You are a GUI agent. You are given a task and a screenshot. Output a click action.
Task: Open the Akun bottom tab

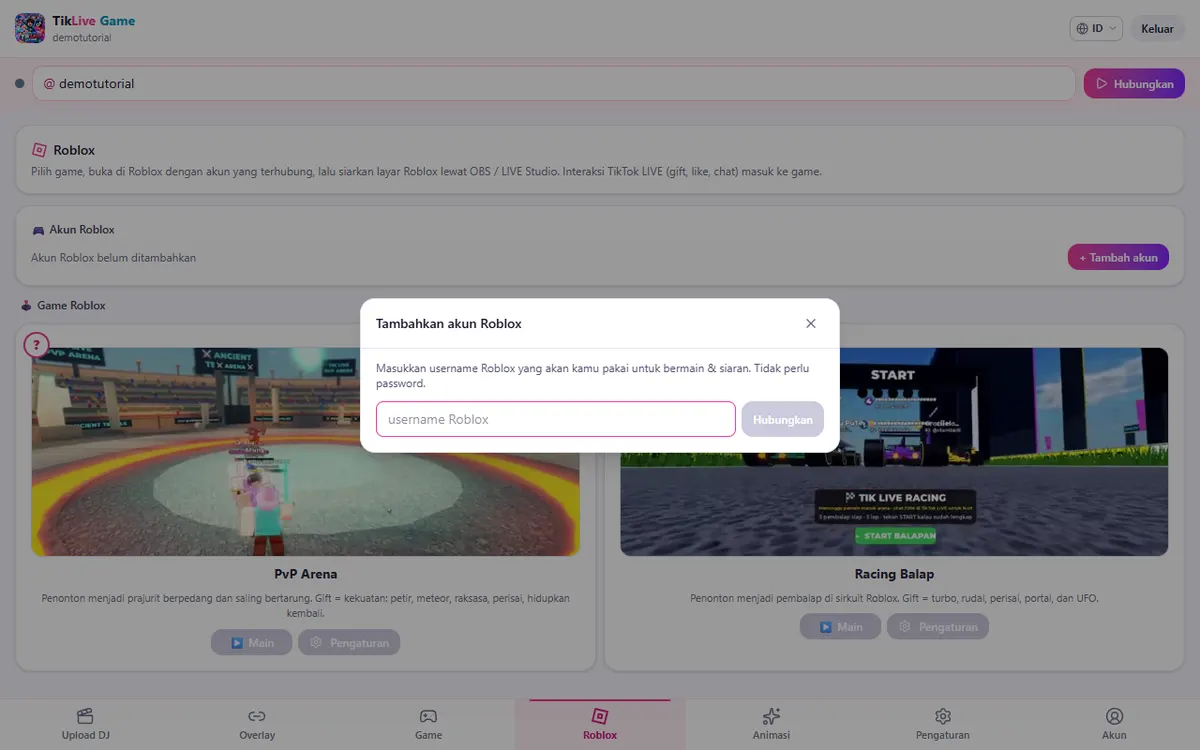tap(1114, 725)
